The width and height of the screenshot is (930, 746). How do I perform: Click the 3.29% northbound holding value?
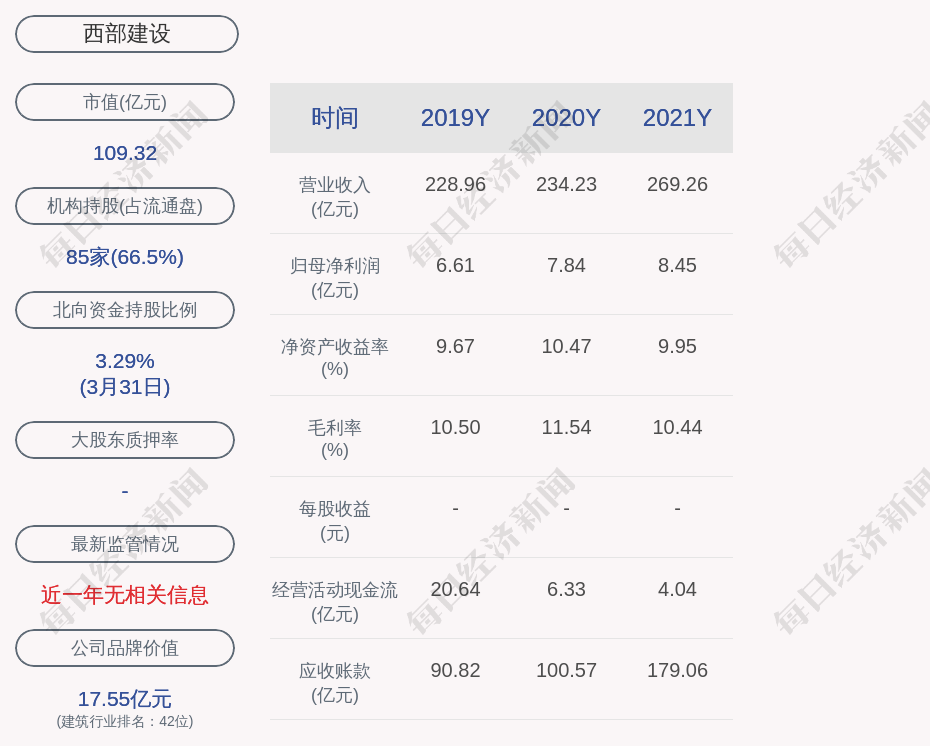coord(125,361)
